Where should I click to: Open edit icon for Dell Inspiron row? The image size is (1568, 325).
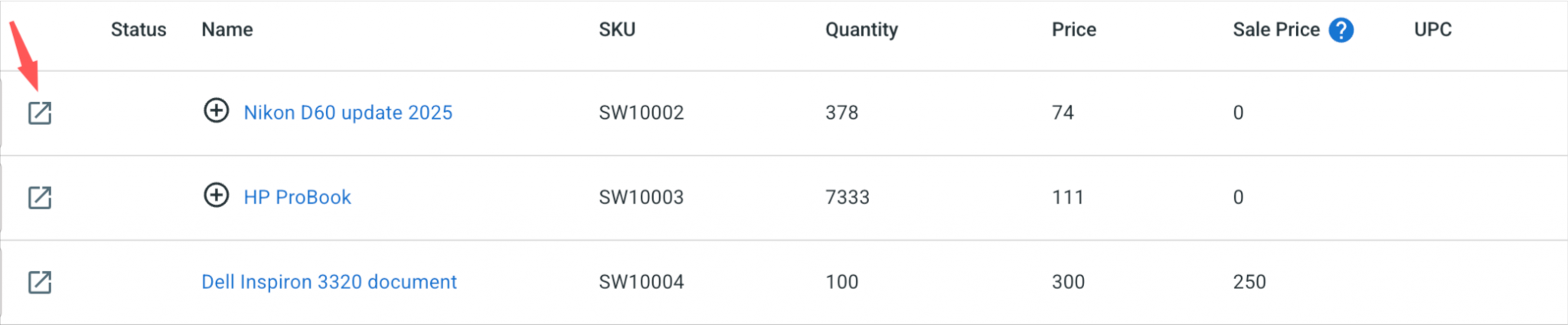pyautogui.click(x=40, y=282)
